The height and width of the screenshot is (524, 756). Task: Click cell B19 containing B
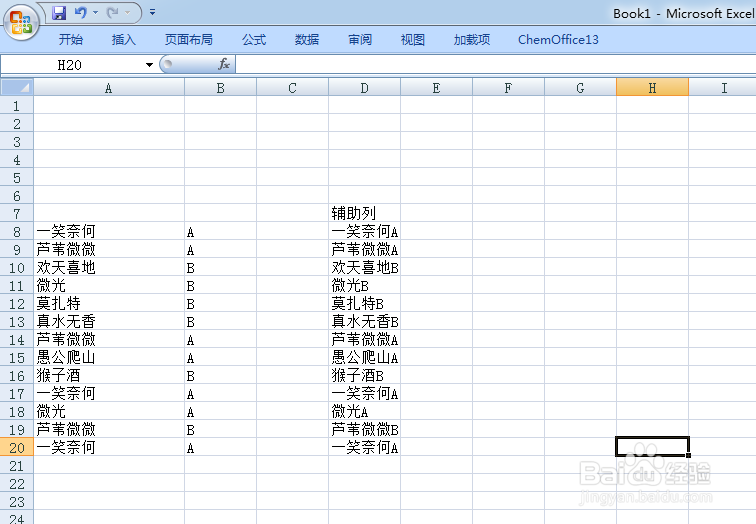click(220, 430)
